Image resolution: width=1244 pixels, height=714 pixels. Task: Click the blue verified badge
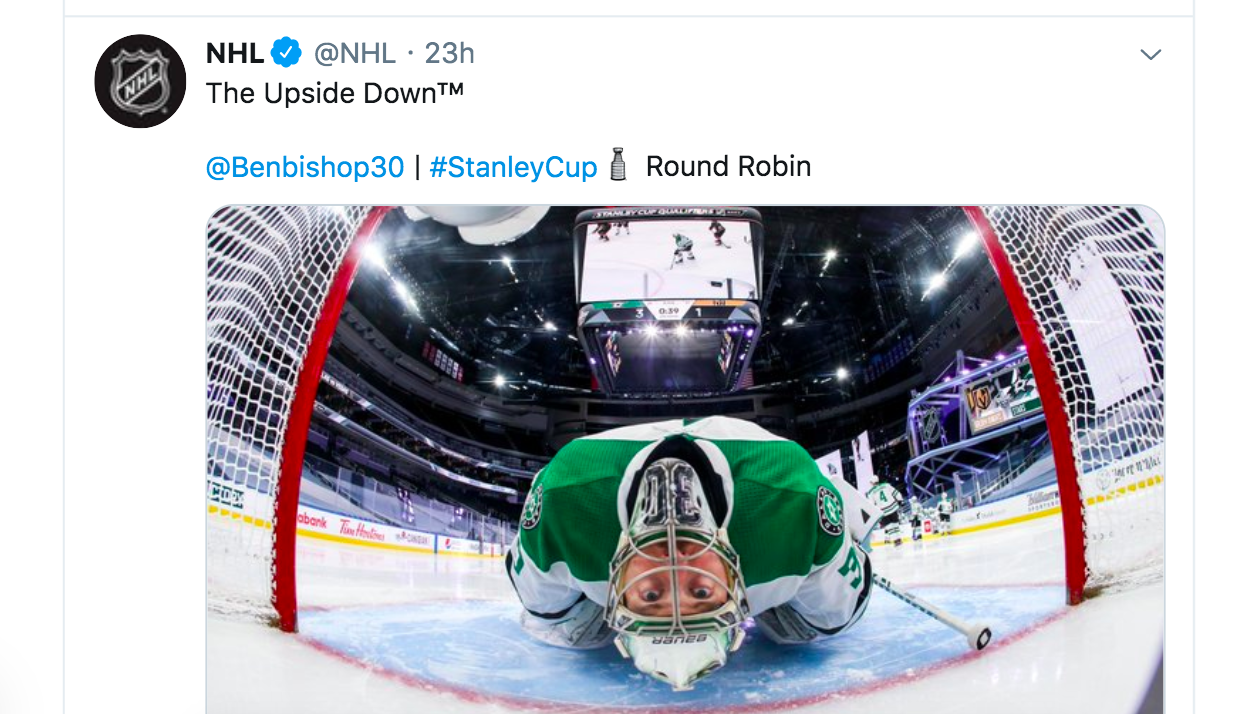287,52
